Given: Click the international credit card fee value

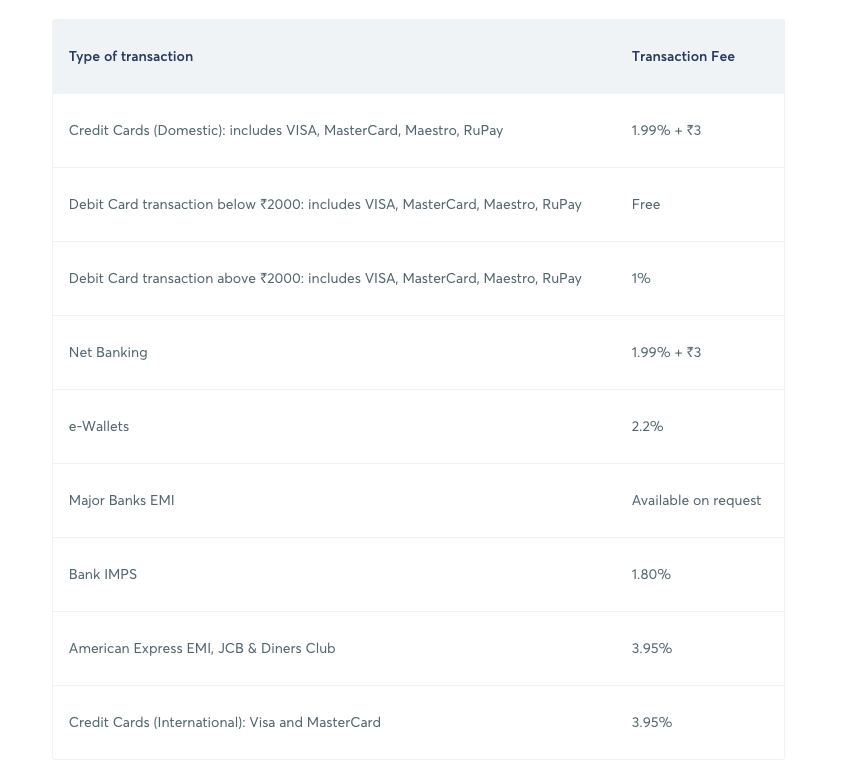Looking at the screenshot, I should 652,723.
